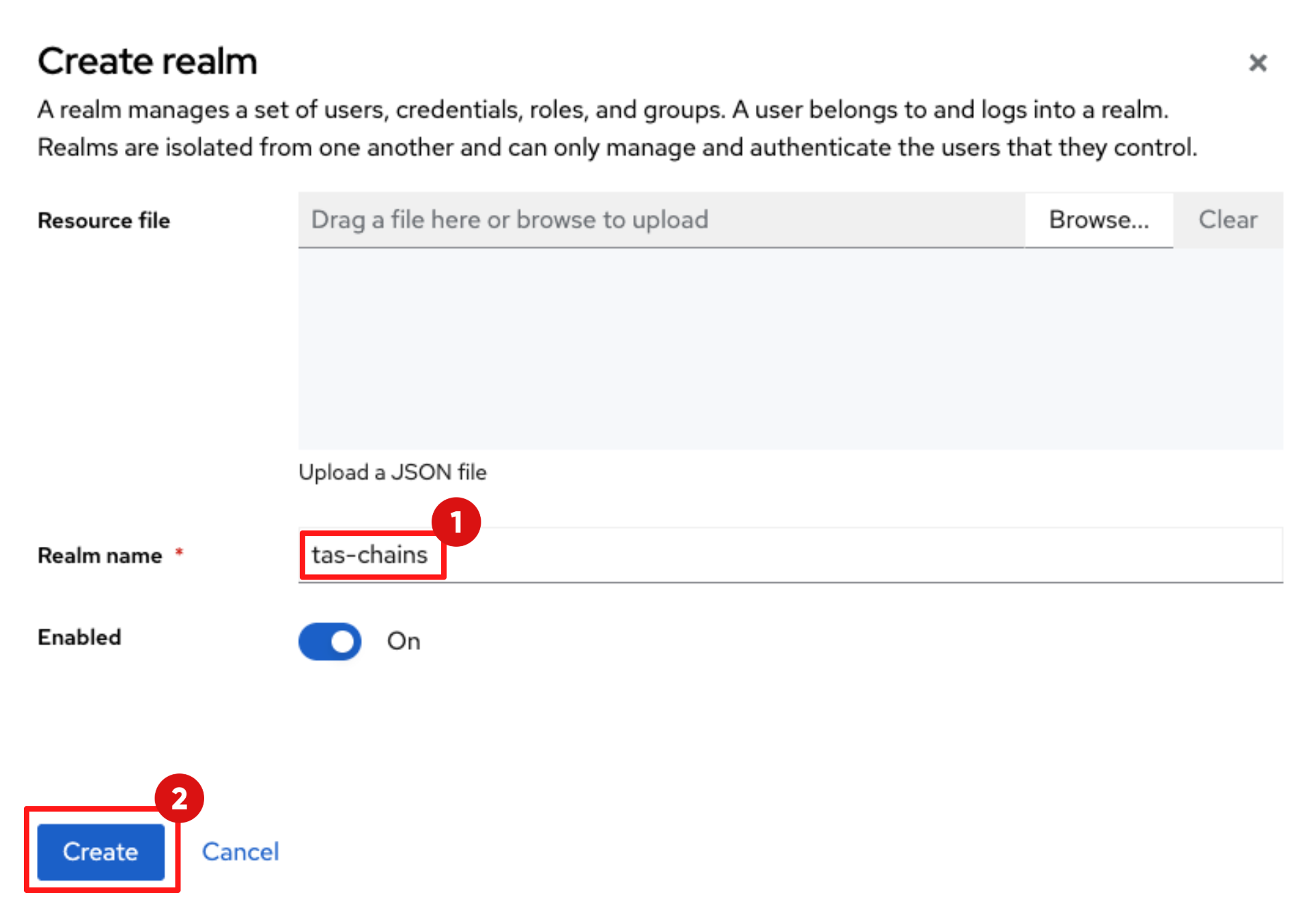Click the Create realm heading
The image size is (1316, 912).
148,61
